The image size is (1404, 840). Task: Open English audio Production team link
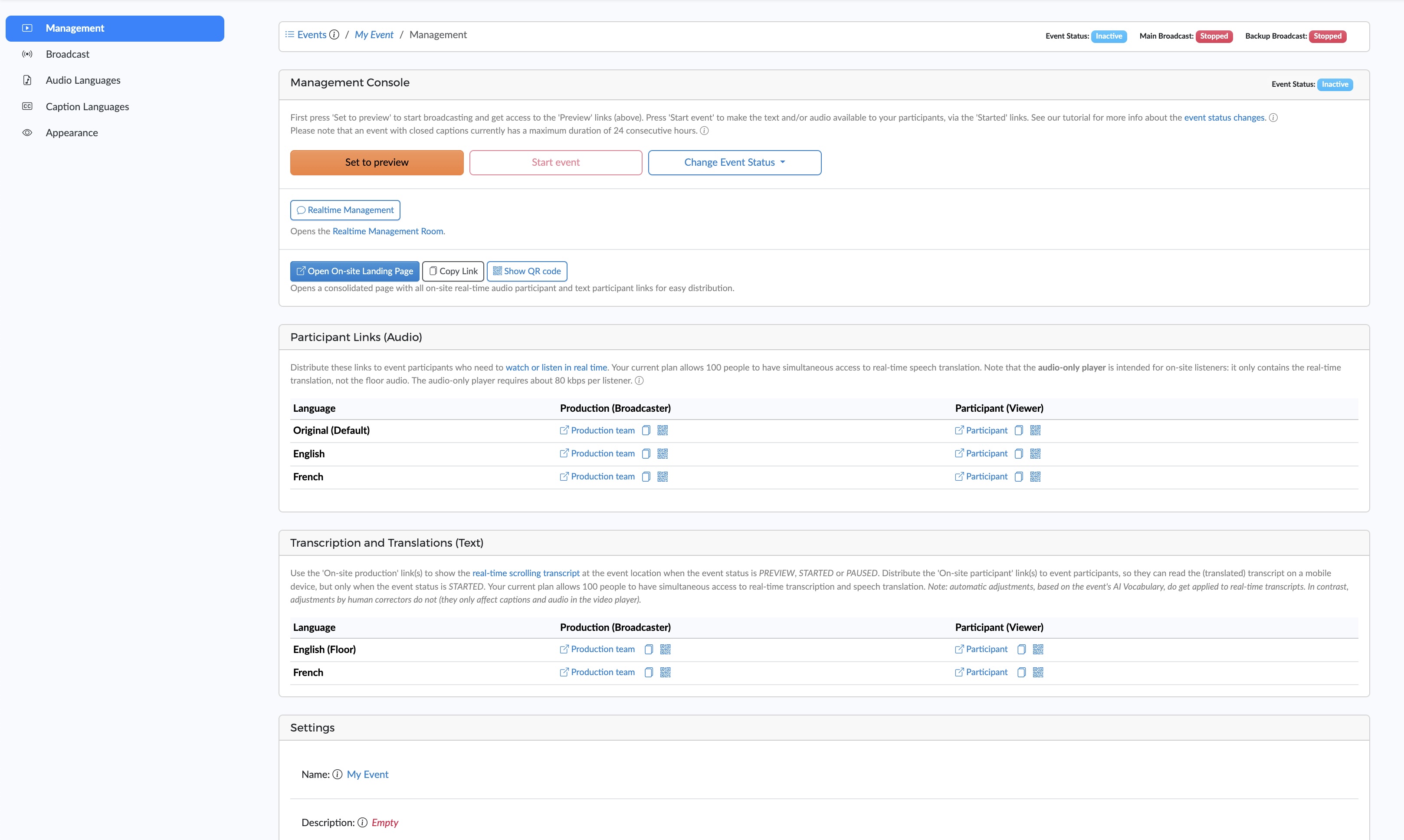(597, 454)
